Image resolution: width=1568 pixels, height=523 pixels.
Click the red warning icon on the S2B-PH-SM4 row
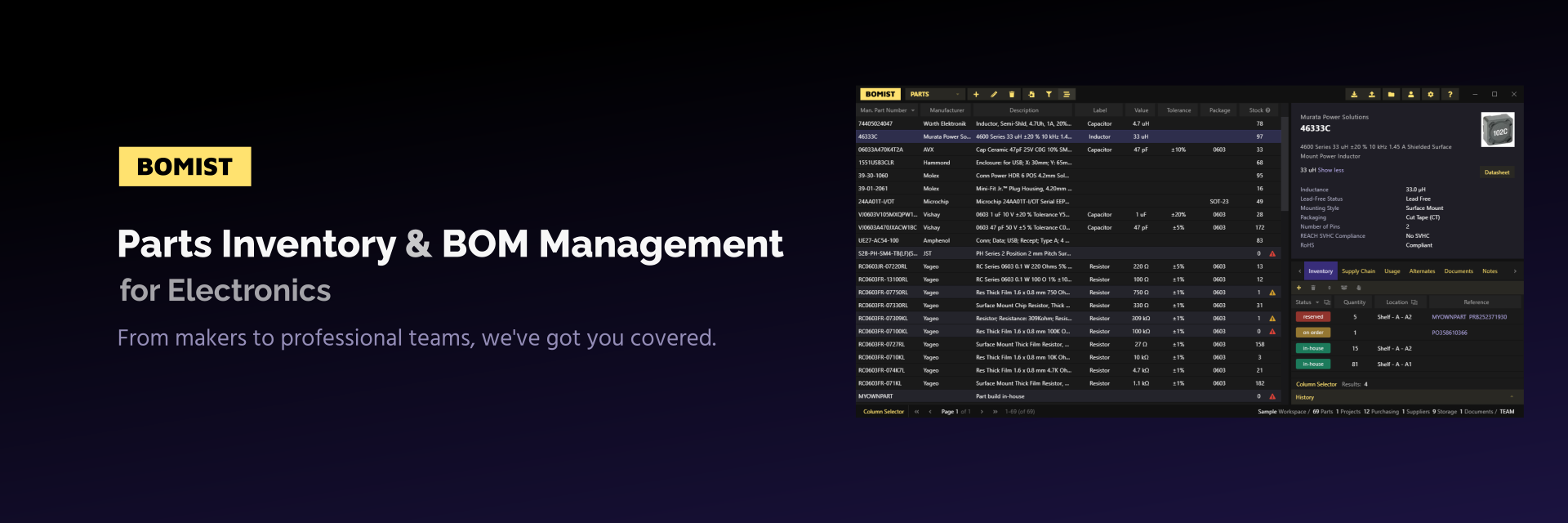[1272, 254]
